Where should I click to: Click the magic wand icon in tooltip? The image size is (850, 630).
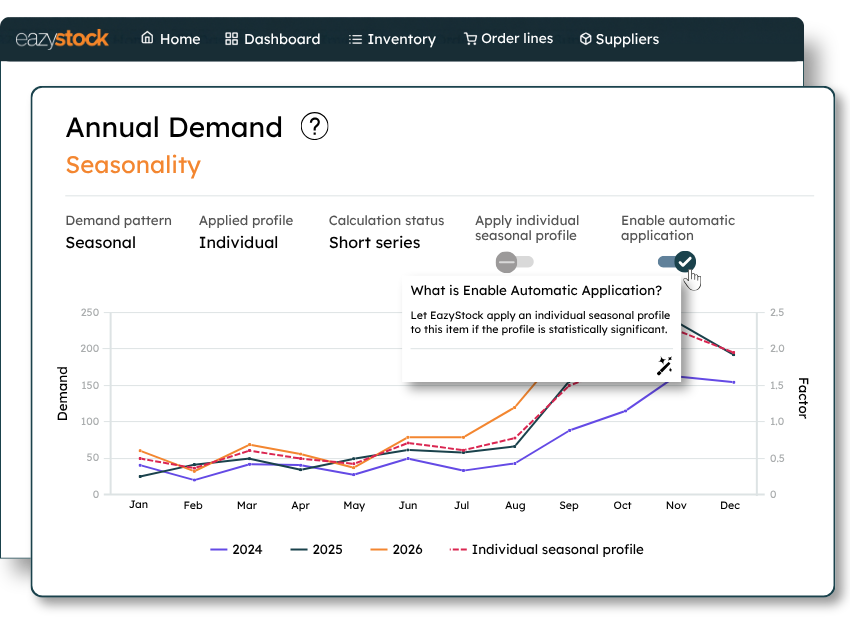[x=665, y=365]
